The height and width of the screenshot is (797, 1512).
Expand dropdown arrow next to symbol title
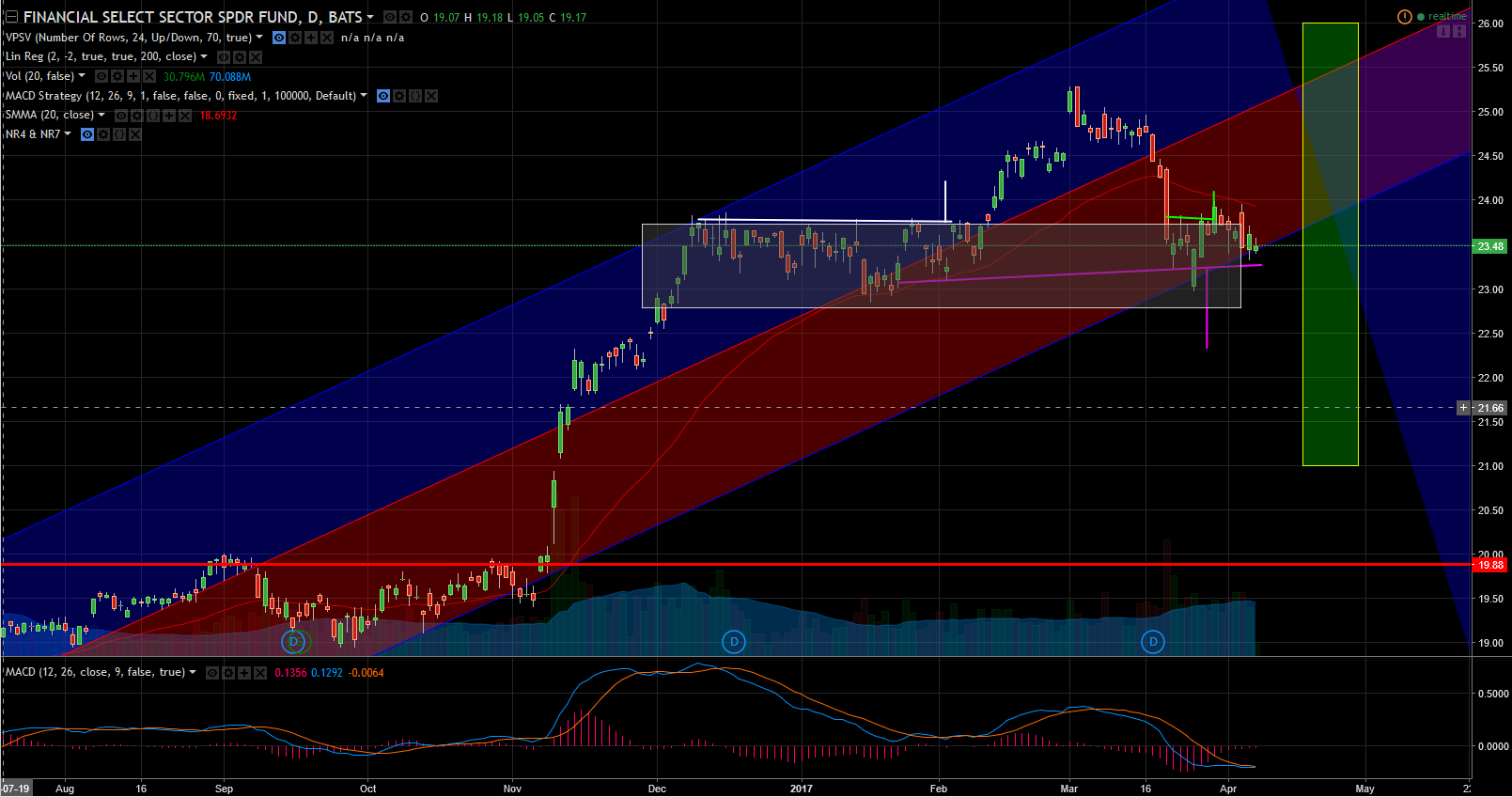coord(370,17)
